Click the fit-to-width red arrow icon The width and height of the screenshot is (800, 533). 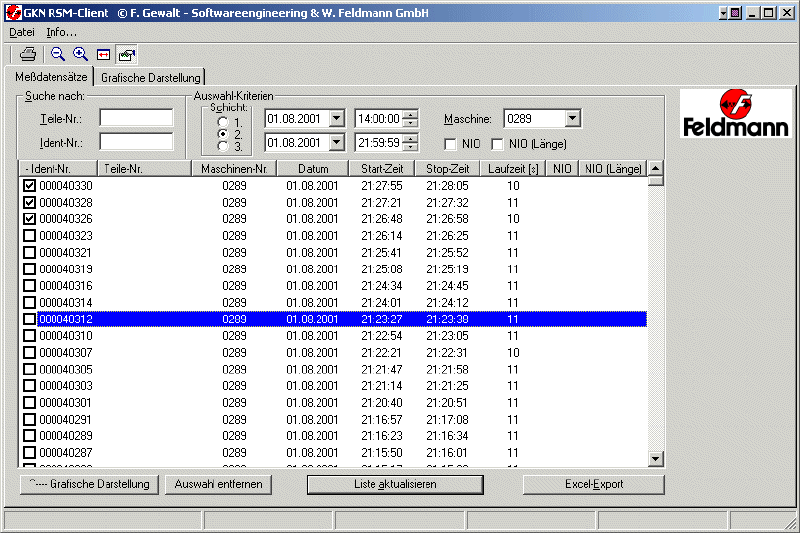[104, 54]
